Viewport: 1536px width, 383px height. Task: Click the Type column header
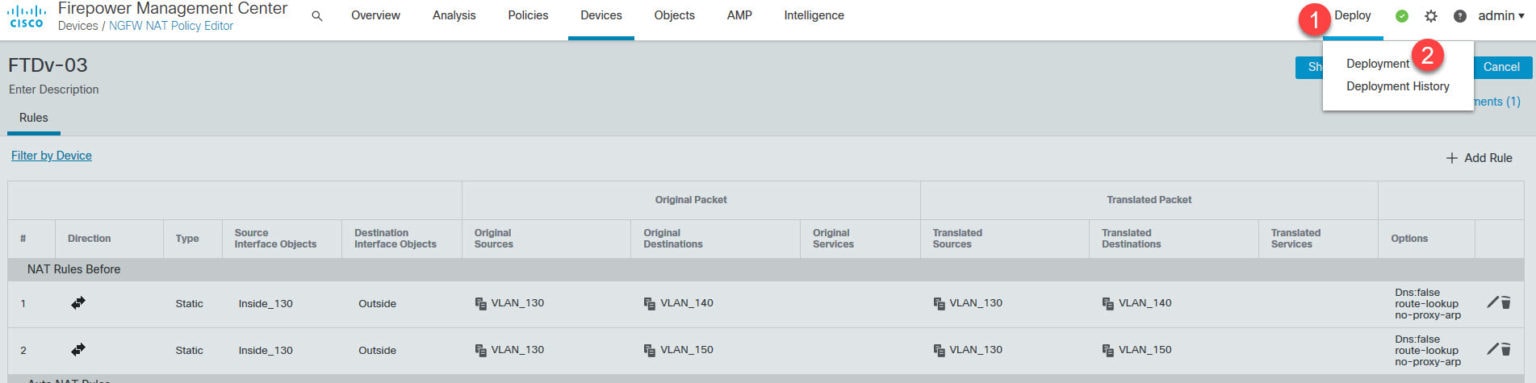pos(187,239)
